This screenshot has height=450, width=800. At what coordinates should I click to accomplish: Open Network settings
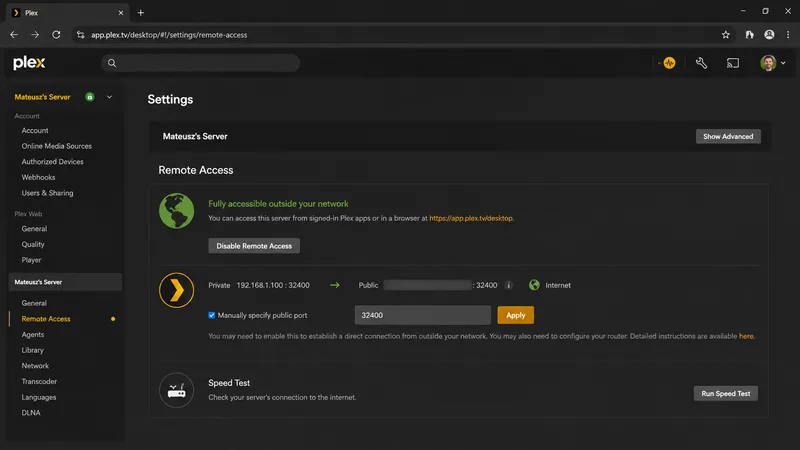(35, 366)
